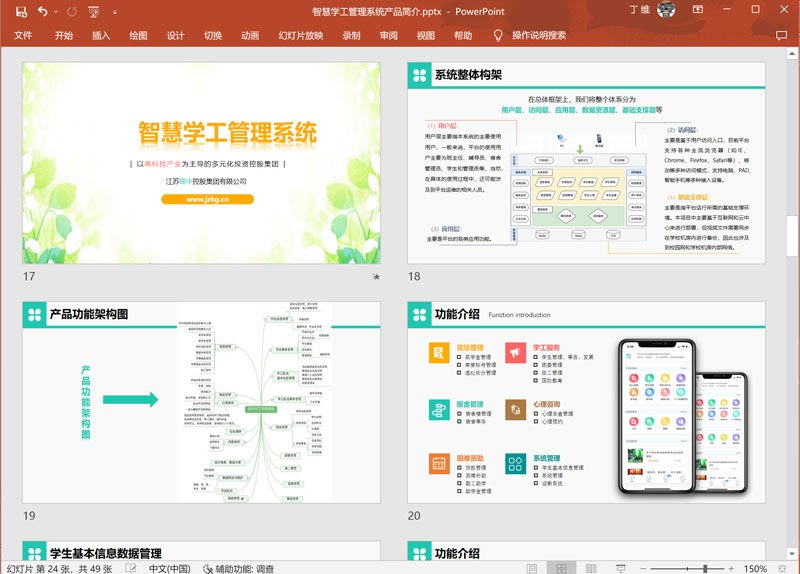
Task: Open the 幻灯片放映 ribbon tab
Action: (x=301, y=35)
